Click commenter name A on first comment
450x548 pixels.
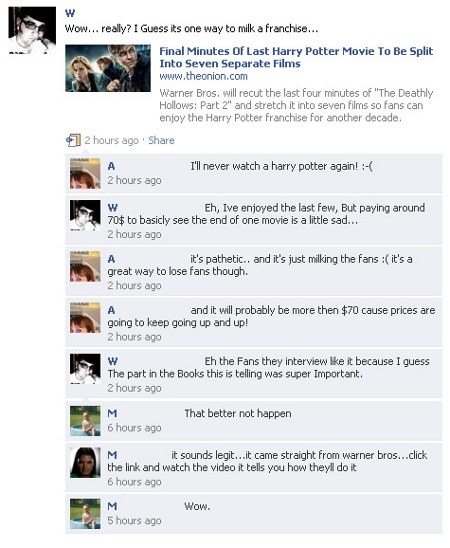(x=111, y=166)
